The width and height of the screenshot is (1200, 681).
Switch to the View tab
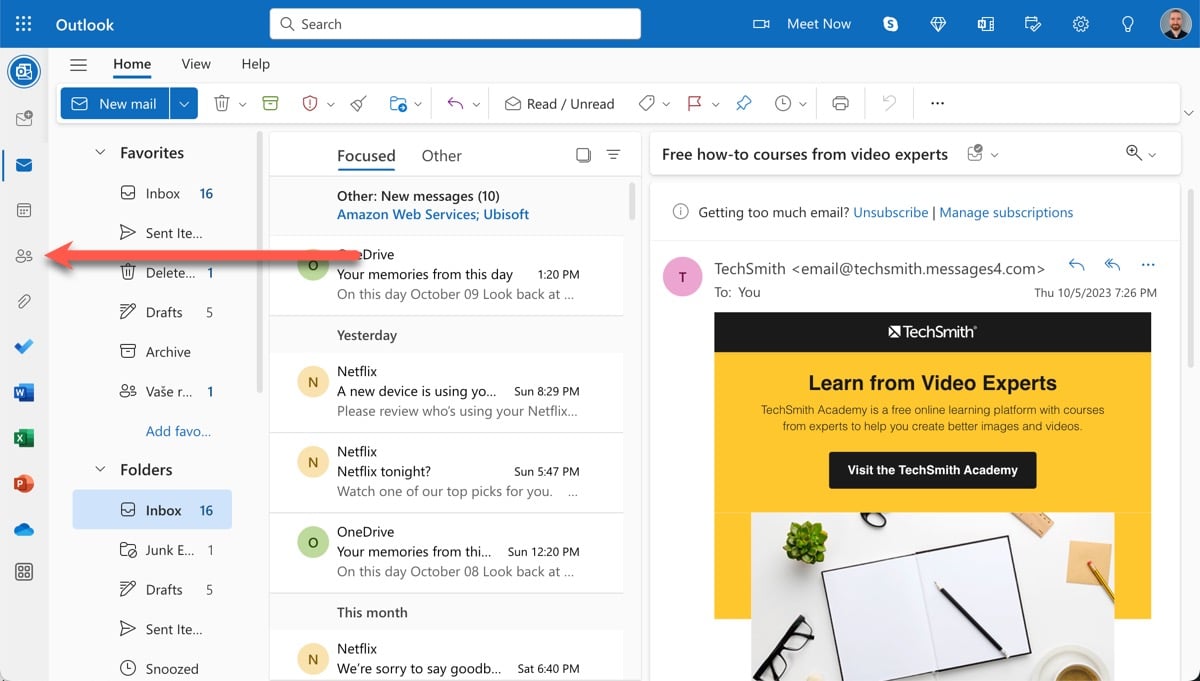196,64
